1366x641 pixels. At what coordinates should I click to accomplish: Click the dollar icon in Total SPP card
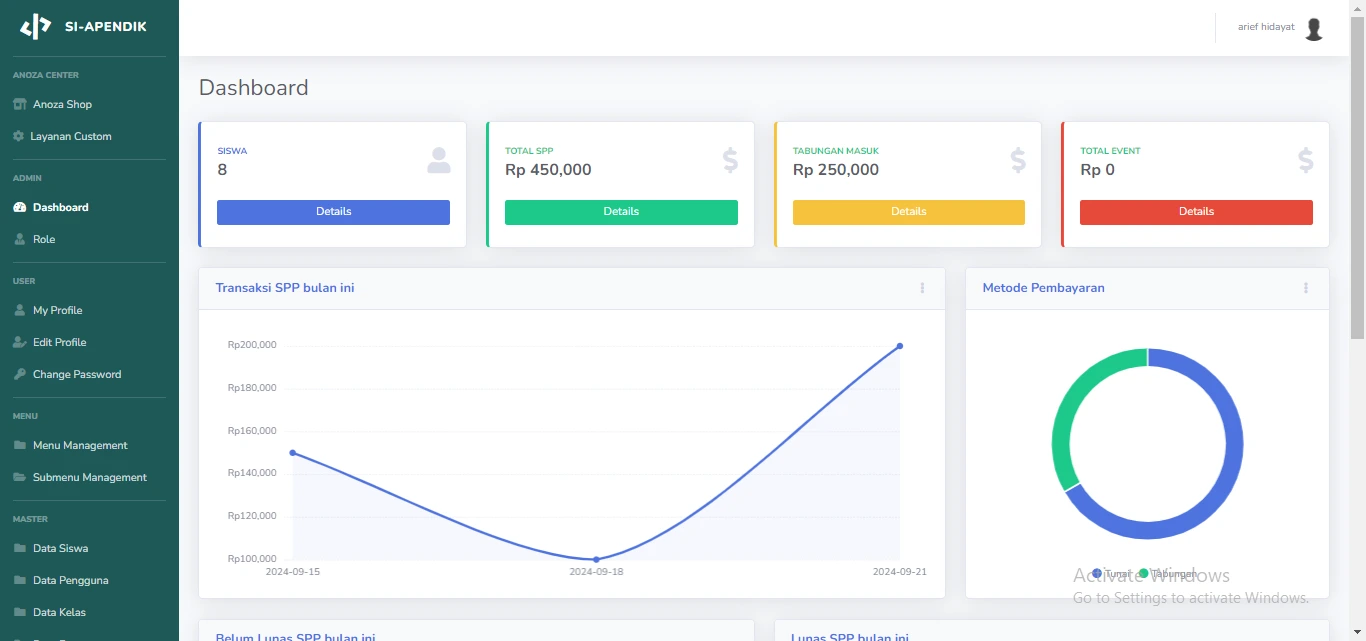[730, 160]
